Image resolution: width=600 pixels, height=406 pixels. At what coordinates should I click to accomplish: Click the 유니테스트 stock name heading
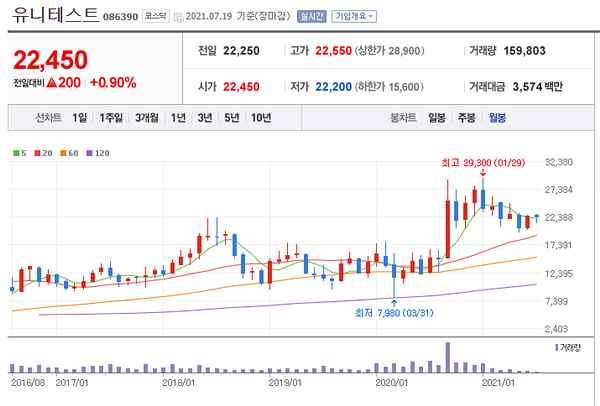[x=55, y=15]
